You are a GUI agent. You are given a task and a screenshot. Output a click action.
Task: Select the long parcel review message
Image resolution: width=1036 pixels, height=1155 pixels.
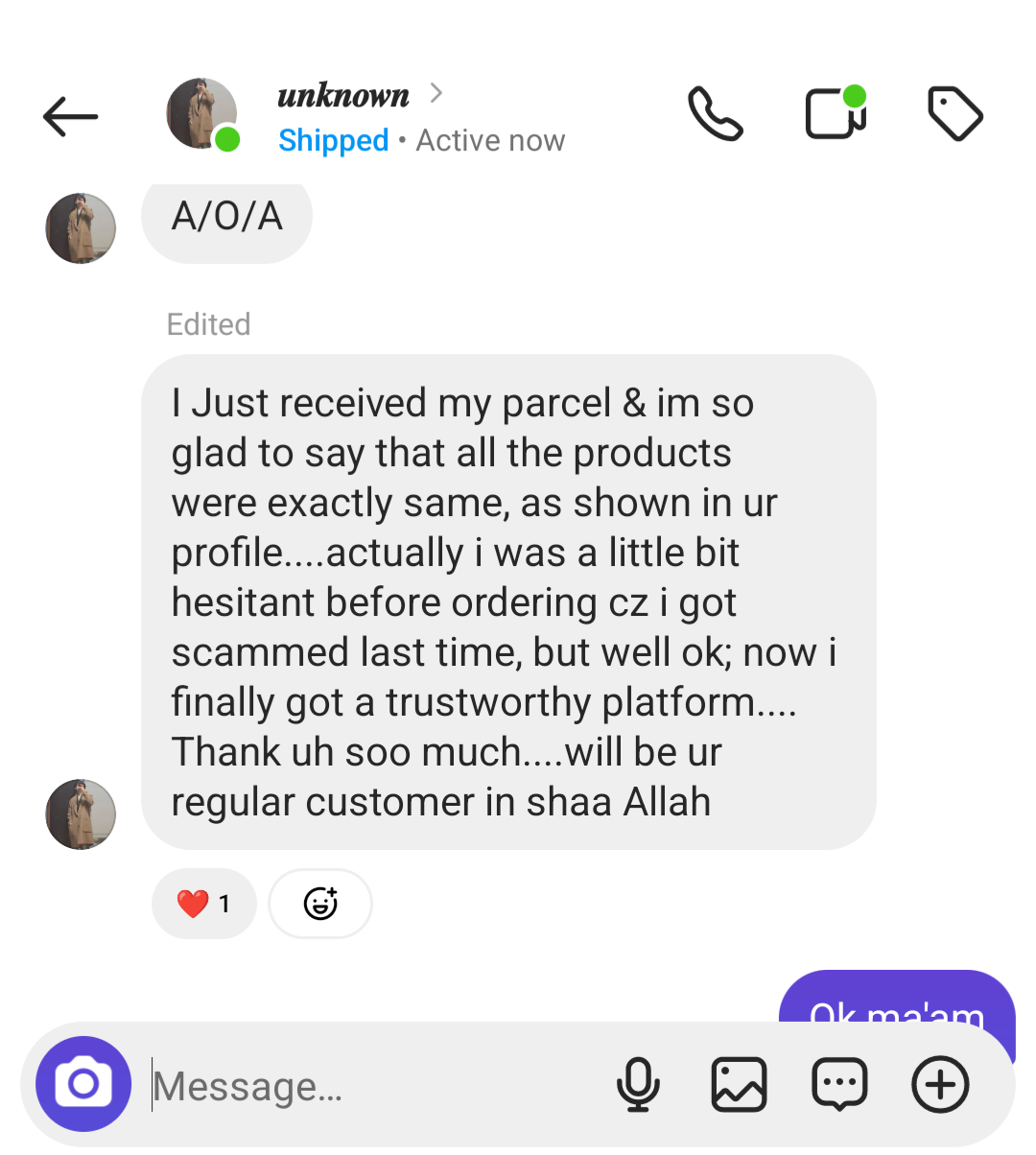tap(508, 602)
